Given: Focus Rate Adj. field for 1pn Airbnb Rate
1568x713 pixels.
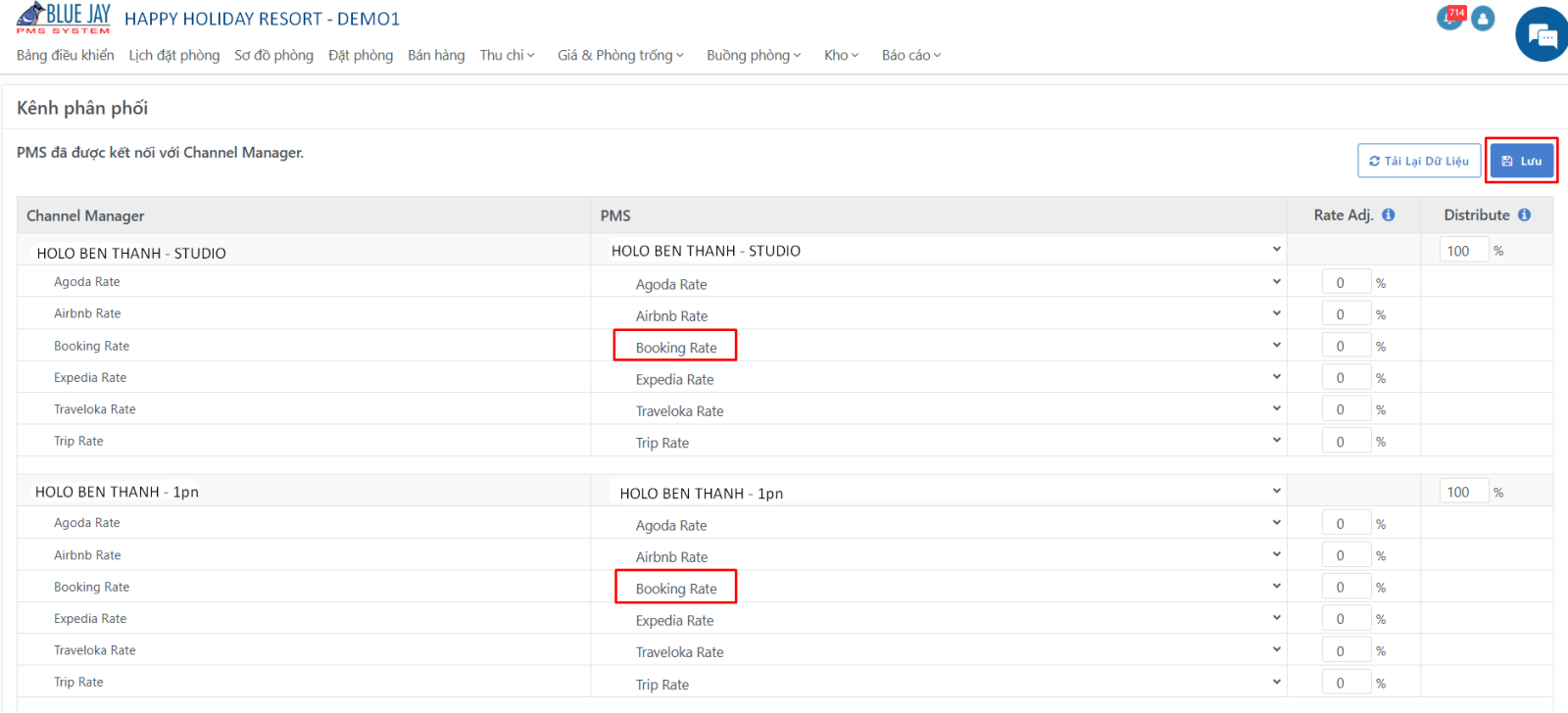Looking at the screenshot, I should click(1347, 555).
